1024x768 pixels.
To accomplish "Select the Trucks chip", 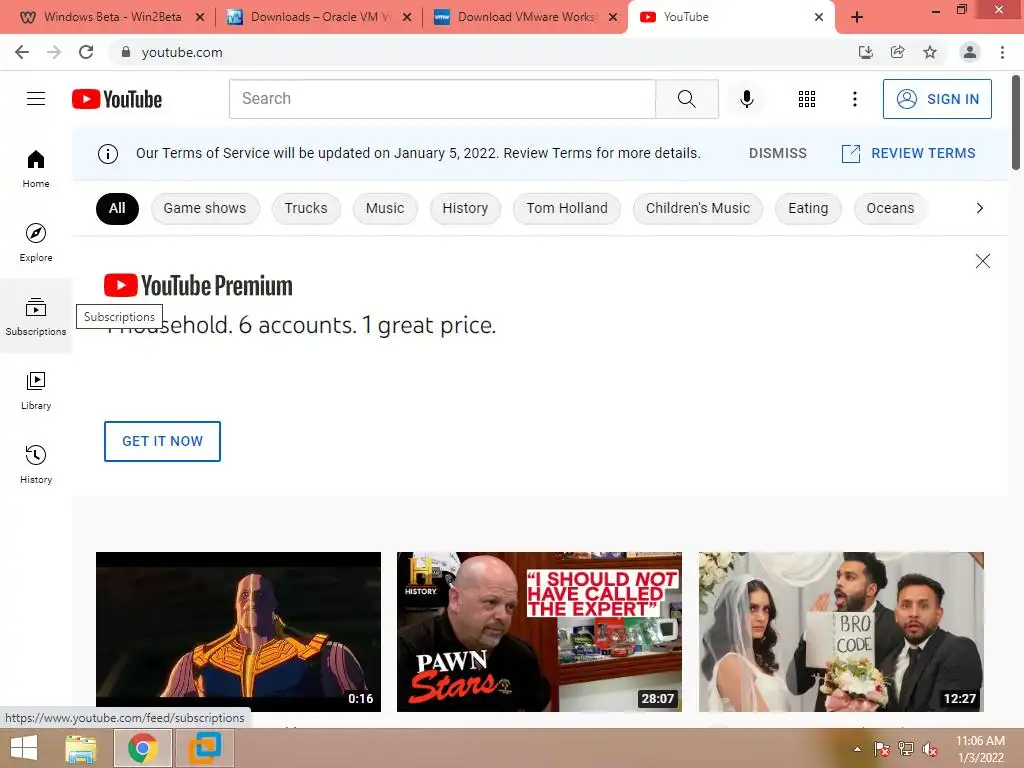I will (x=306, y=208).
